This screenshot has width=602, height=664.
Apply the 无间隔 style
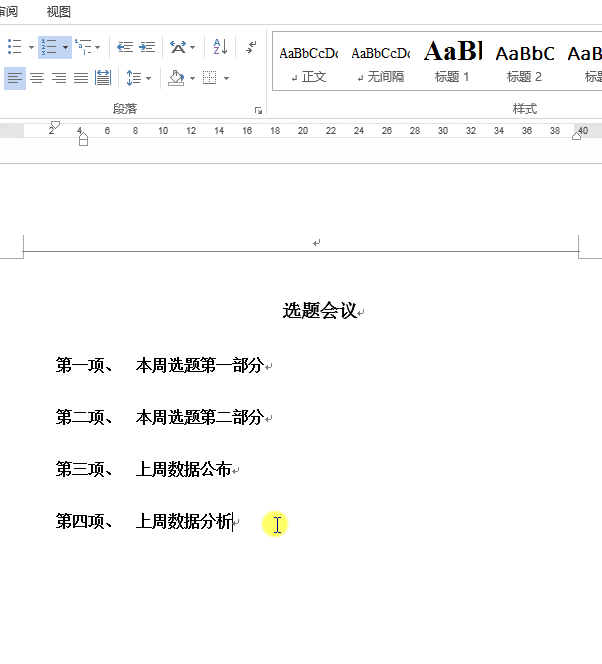[381, 61]
